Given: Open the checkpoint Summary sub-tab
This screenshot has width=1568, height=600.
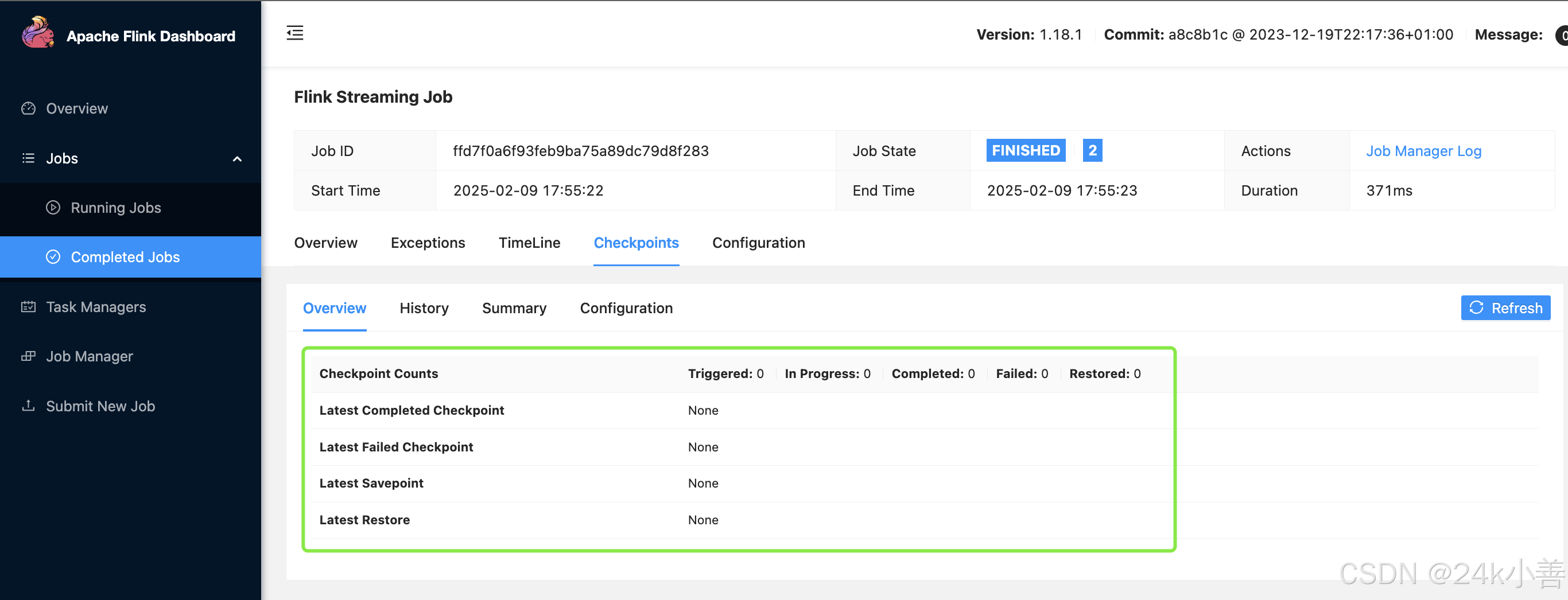Looking at the screenshot, I should click(x=514, y=308).
